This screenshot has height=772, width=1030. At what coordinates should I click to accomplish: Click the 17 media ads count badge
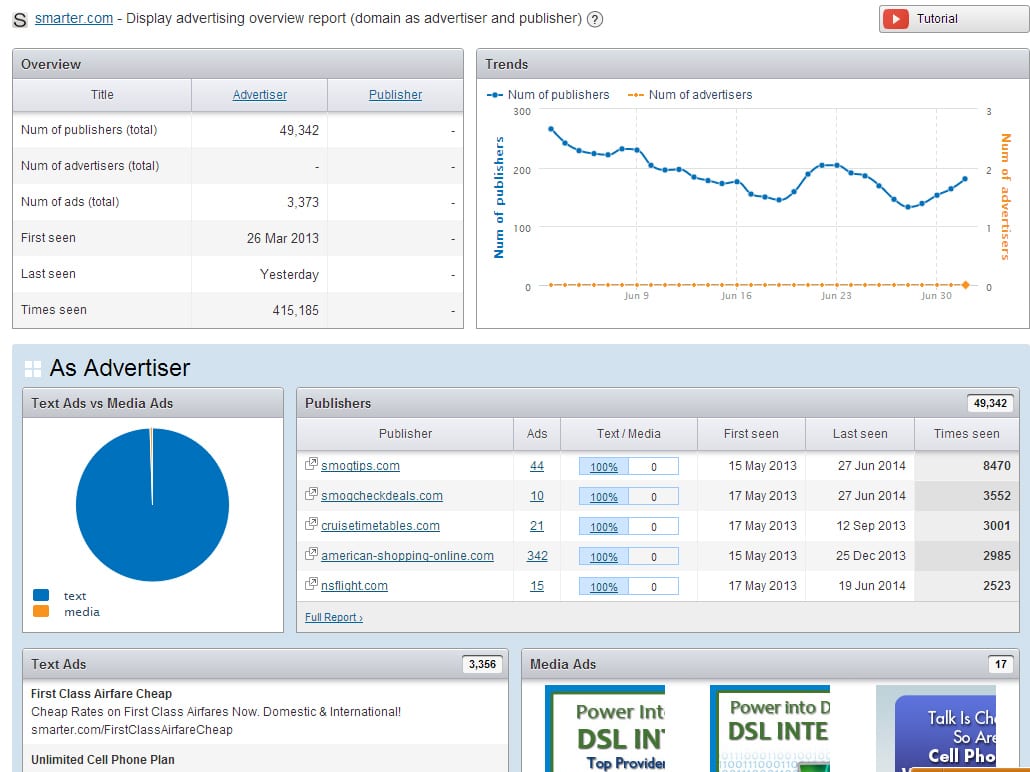[x=1000, y=664]
